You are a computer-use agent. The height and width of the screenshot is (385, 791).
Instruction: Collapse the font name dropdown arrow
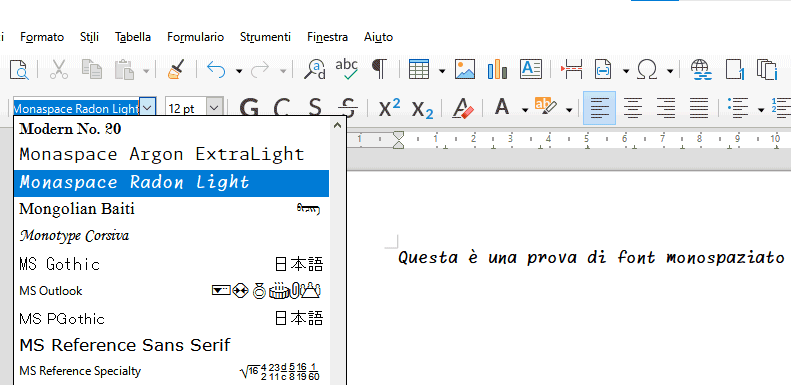(x=147, y=108)
